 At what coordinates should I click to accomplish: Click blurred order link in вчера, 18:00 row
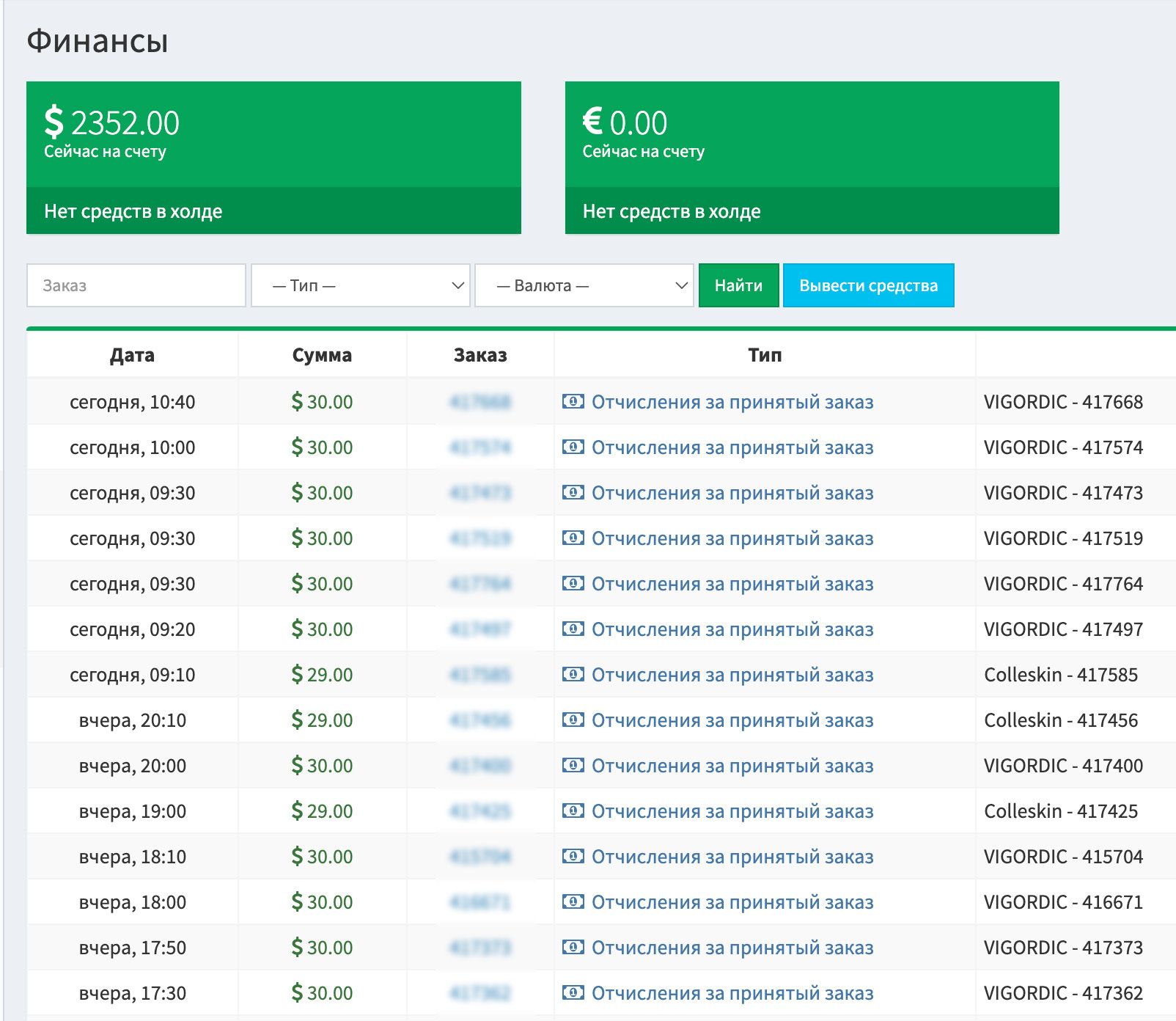coord(480,902)
